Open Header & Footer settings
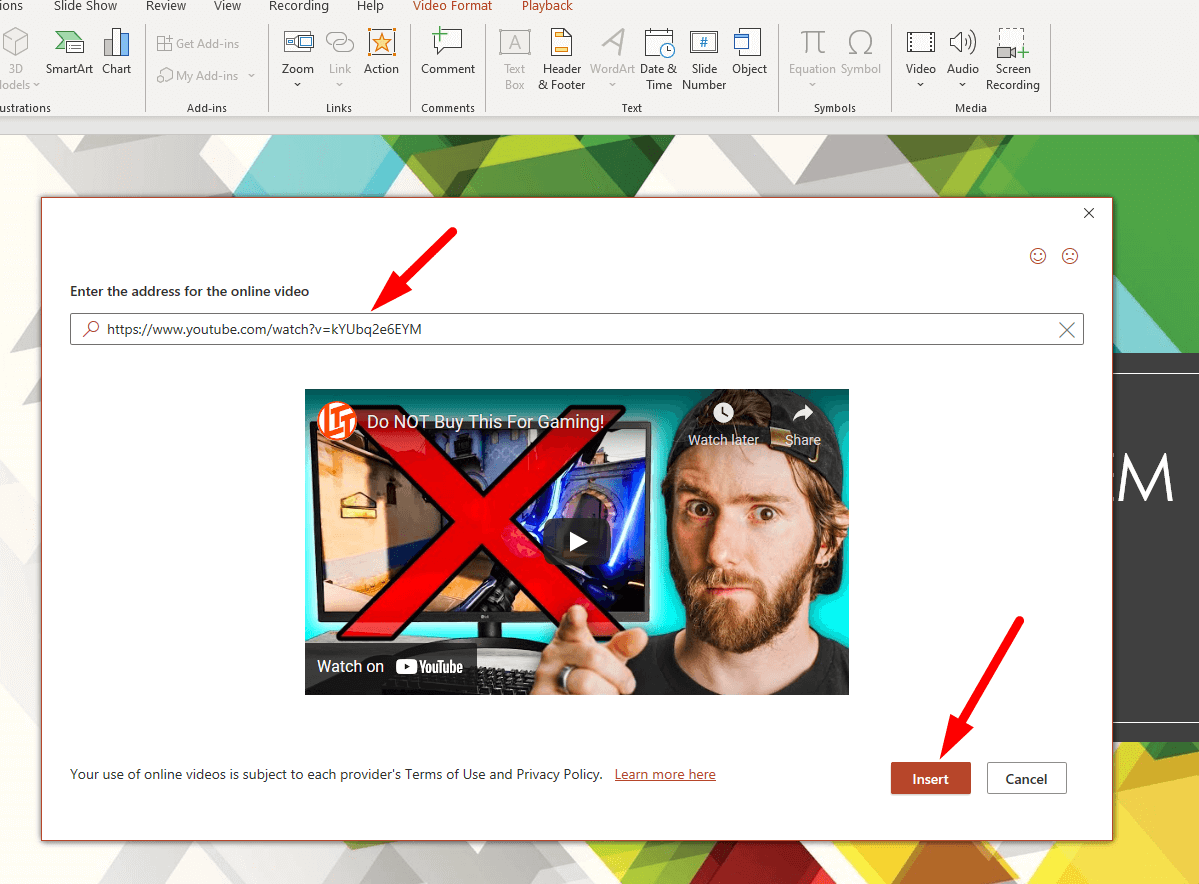1199x884 pixels. tap(561, 59)
